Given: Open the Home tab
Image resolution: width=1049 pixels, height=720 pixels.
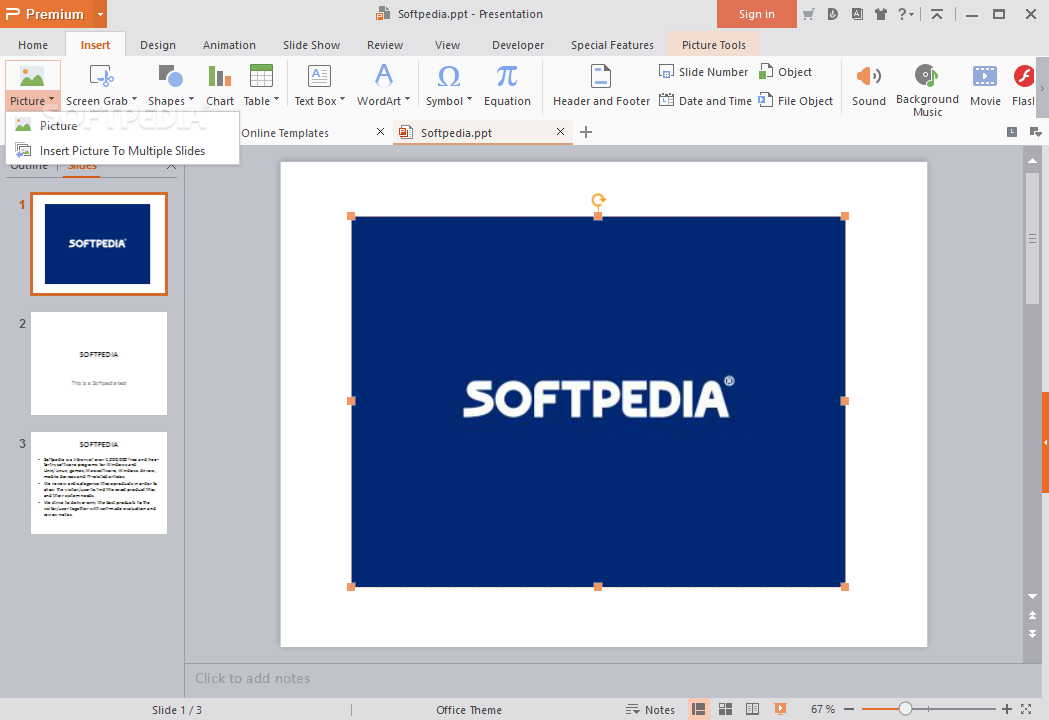Looking at the screenshot, I should pos(33,45).
